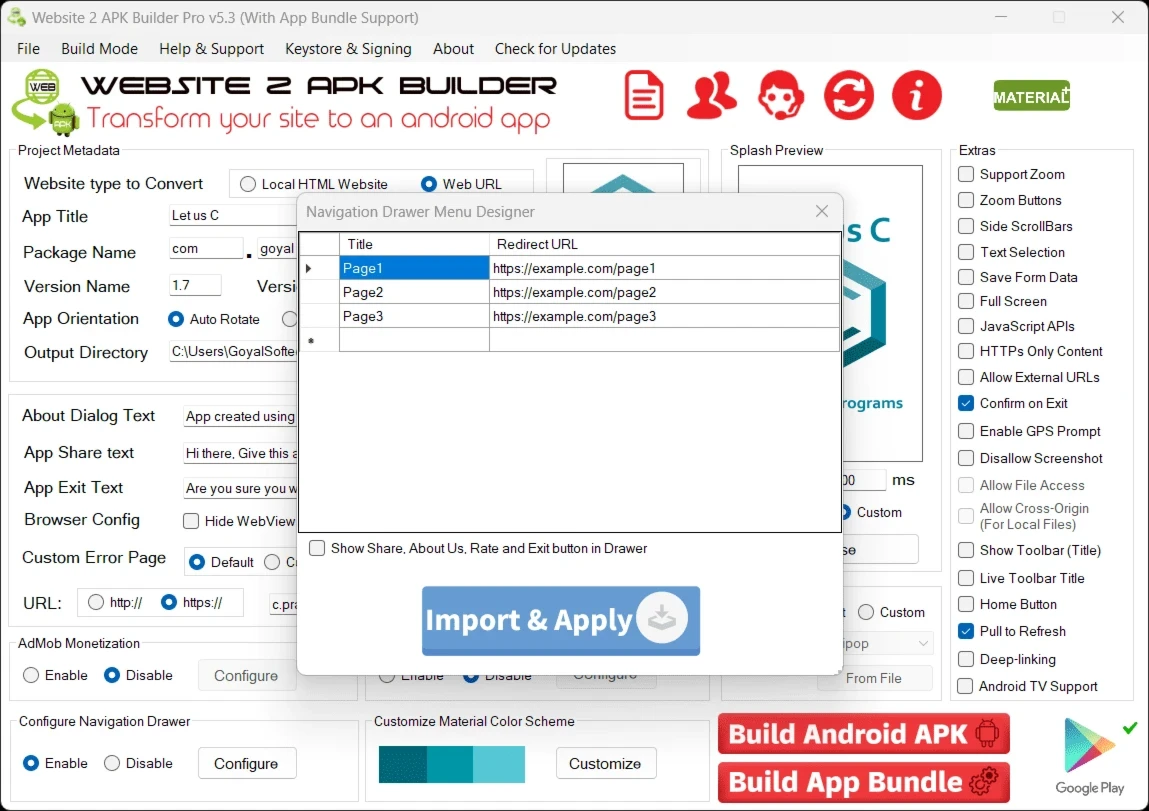Click the Version Name input field

click(195, 285)
